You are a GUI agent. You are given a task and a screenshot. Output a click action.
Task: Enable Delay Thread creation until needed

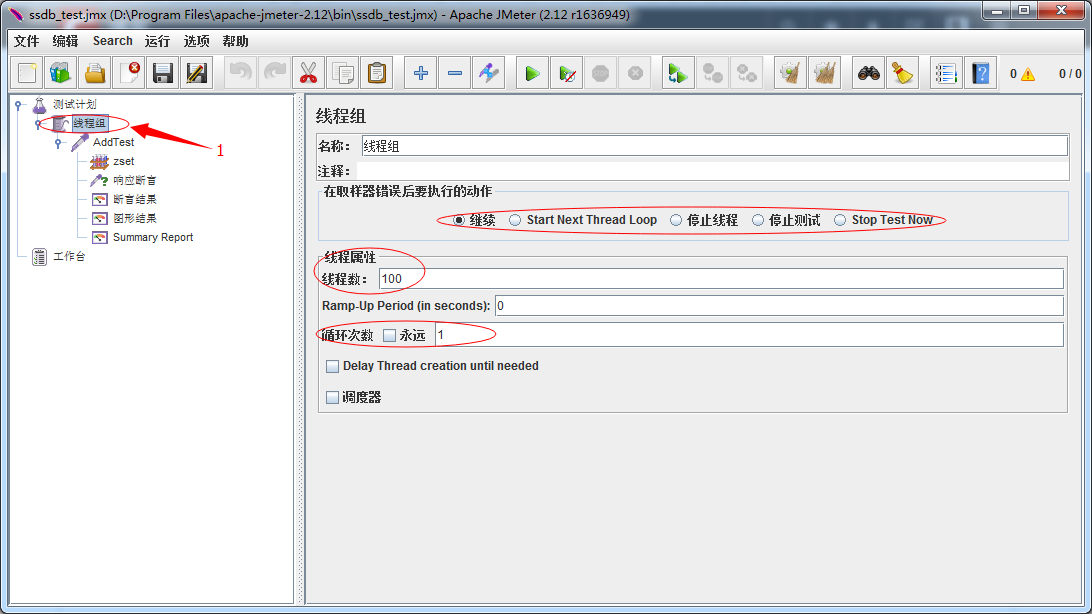pyautogui.click(x=333, y=366)
